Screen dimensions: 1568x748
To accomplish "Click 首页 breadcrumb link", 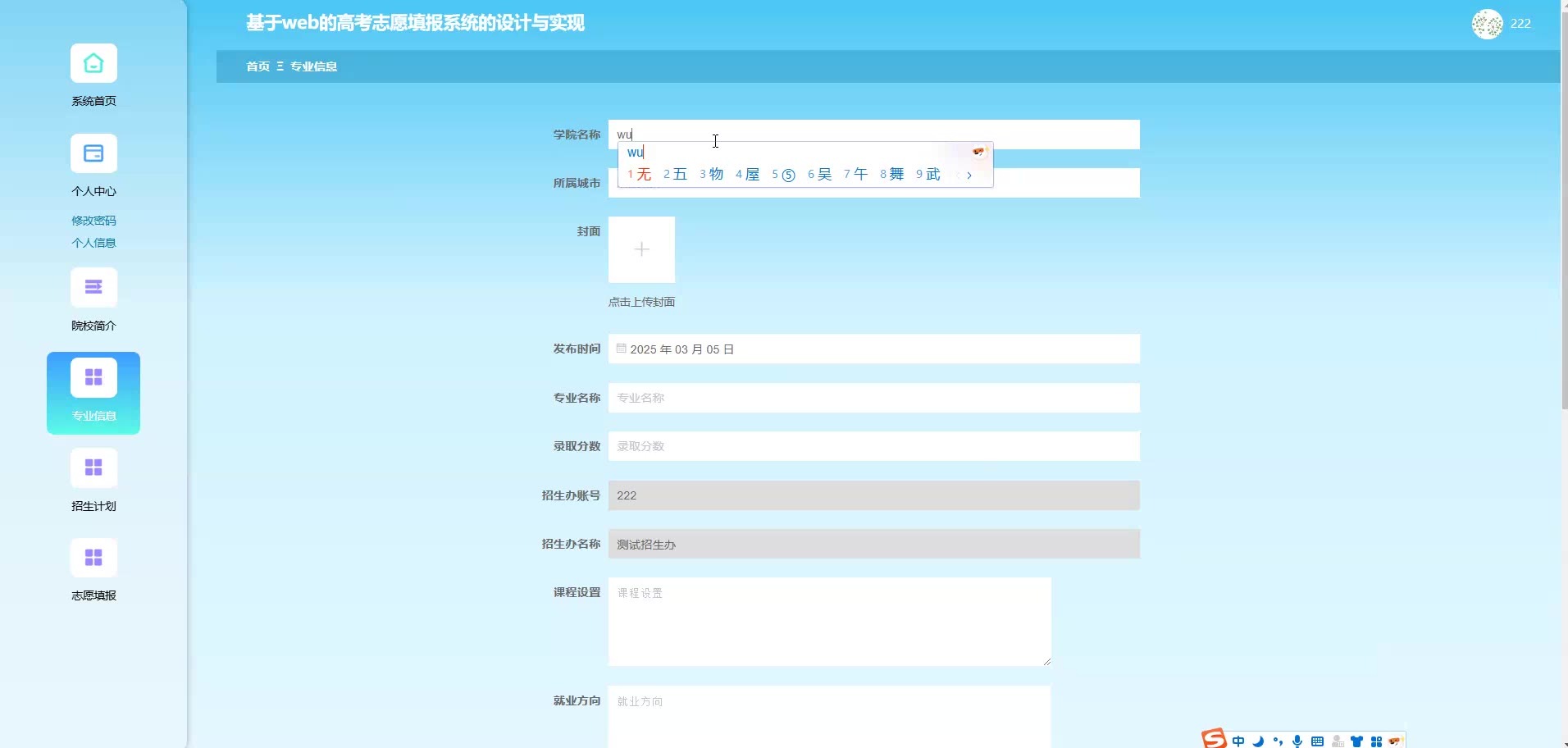I will [x=258, y=66].
